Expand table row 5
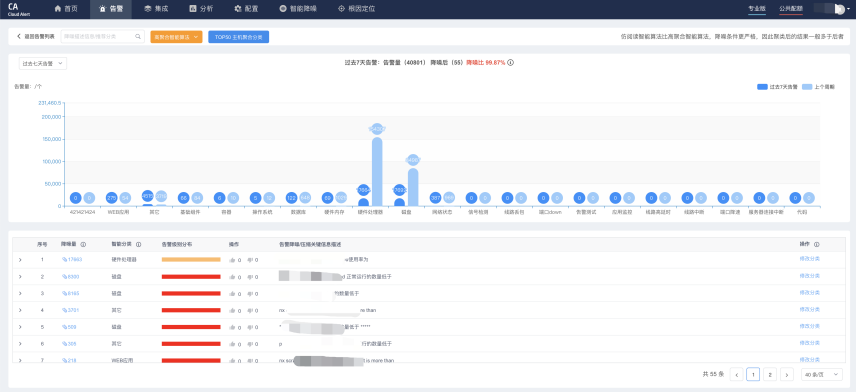856x392 pixels. [x=20, y=327]
